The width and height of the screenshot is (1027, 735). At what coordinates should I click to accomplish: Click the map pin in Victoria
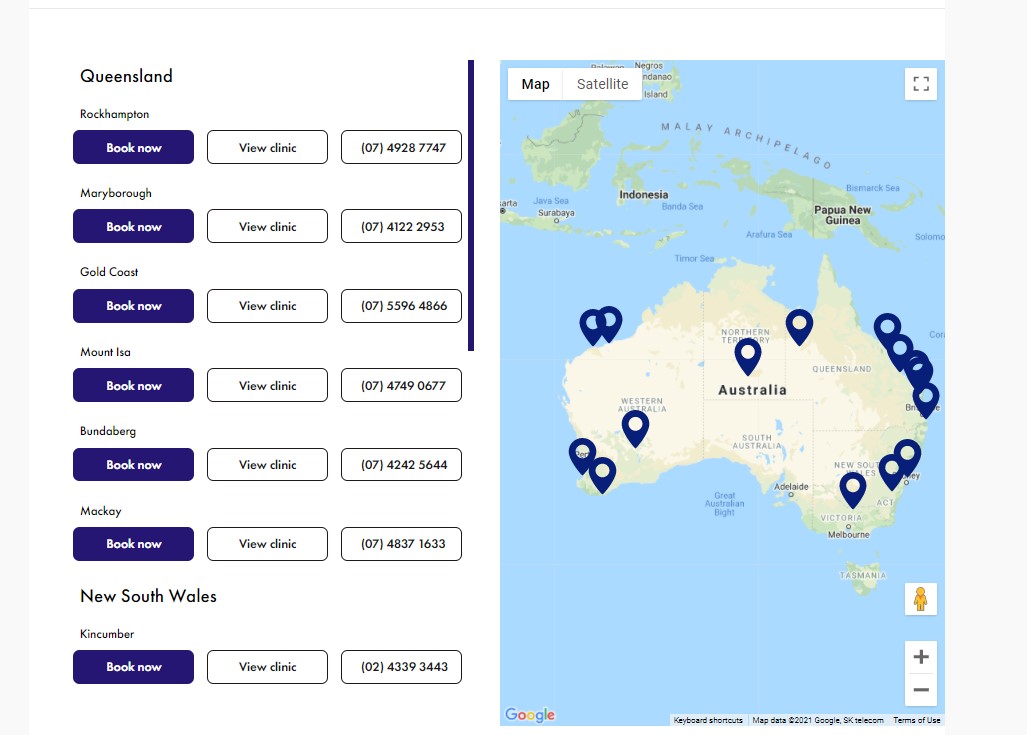853,489
